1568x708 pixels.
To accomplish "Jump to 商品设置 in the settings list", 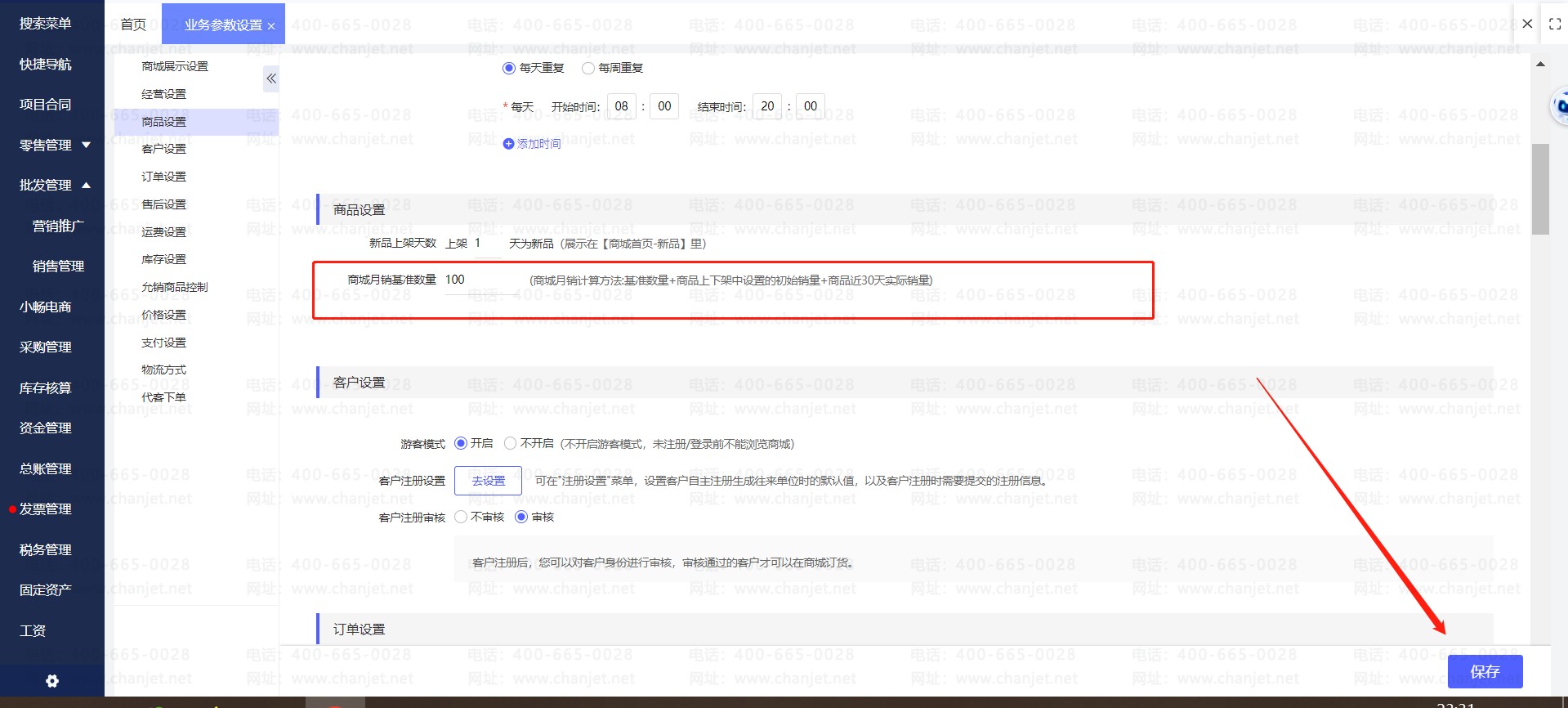I will pos(163,122).
